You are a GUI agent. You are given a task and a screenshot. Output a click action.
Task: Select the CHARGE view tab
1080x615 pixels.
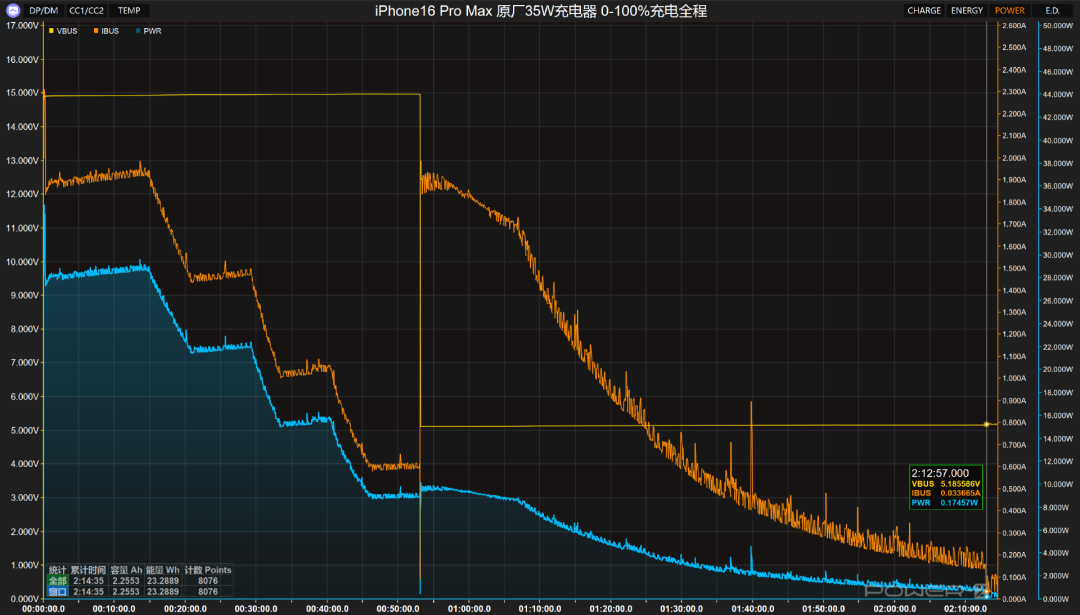pyautogui.click(x=924, y=10)
